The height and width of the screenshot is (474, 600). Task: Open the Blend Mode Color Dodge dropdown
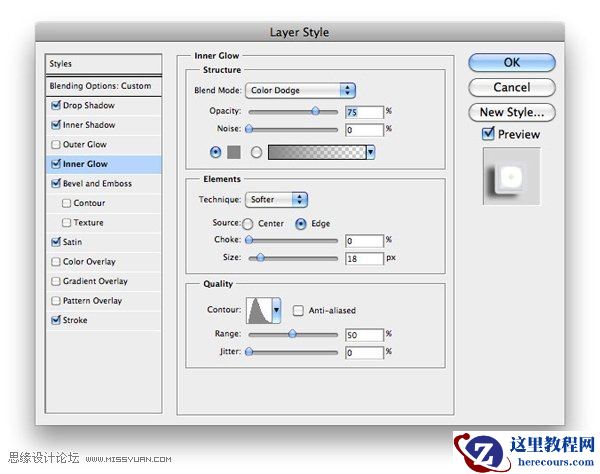pyautogui.click(x=300, y=90)
